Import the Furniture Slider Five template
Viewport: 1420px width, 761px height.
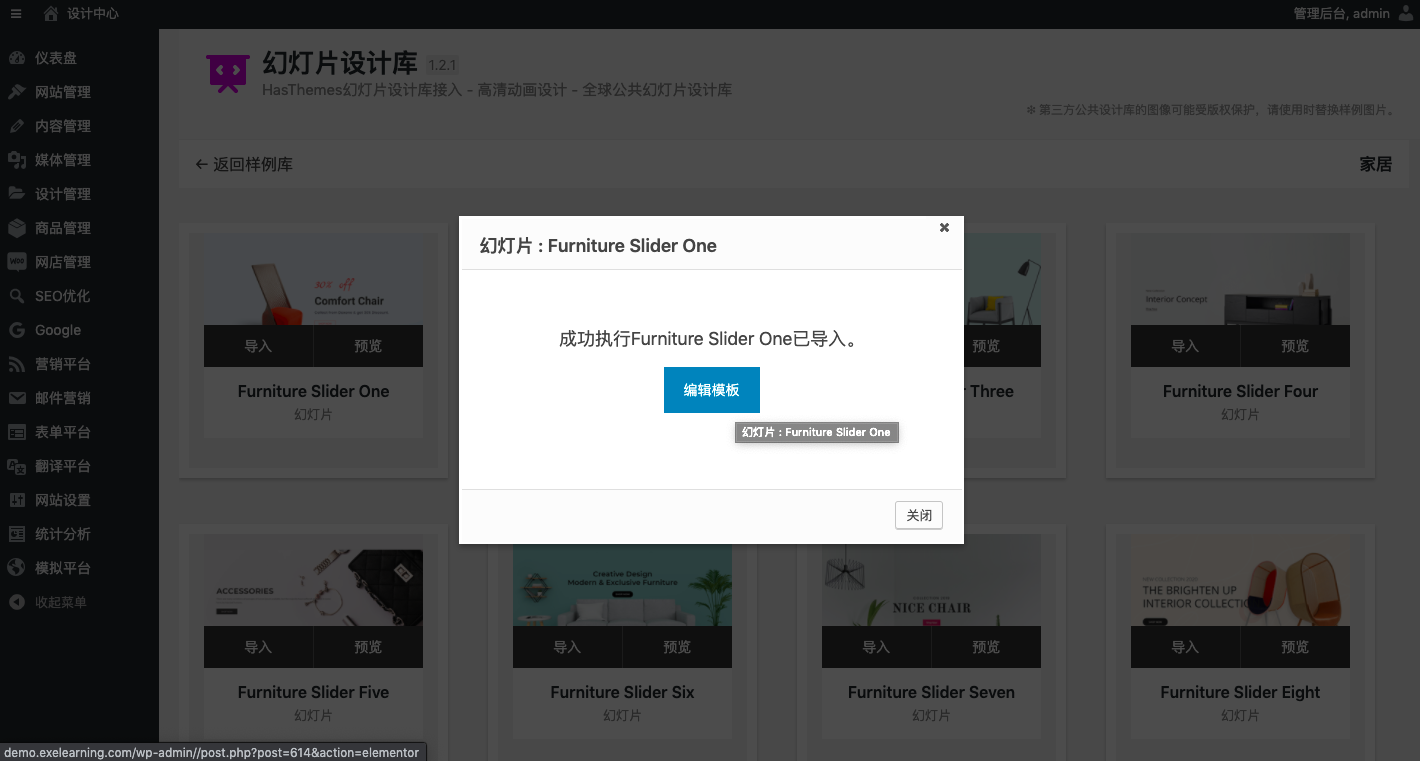coord(258,647)
